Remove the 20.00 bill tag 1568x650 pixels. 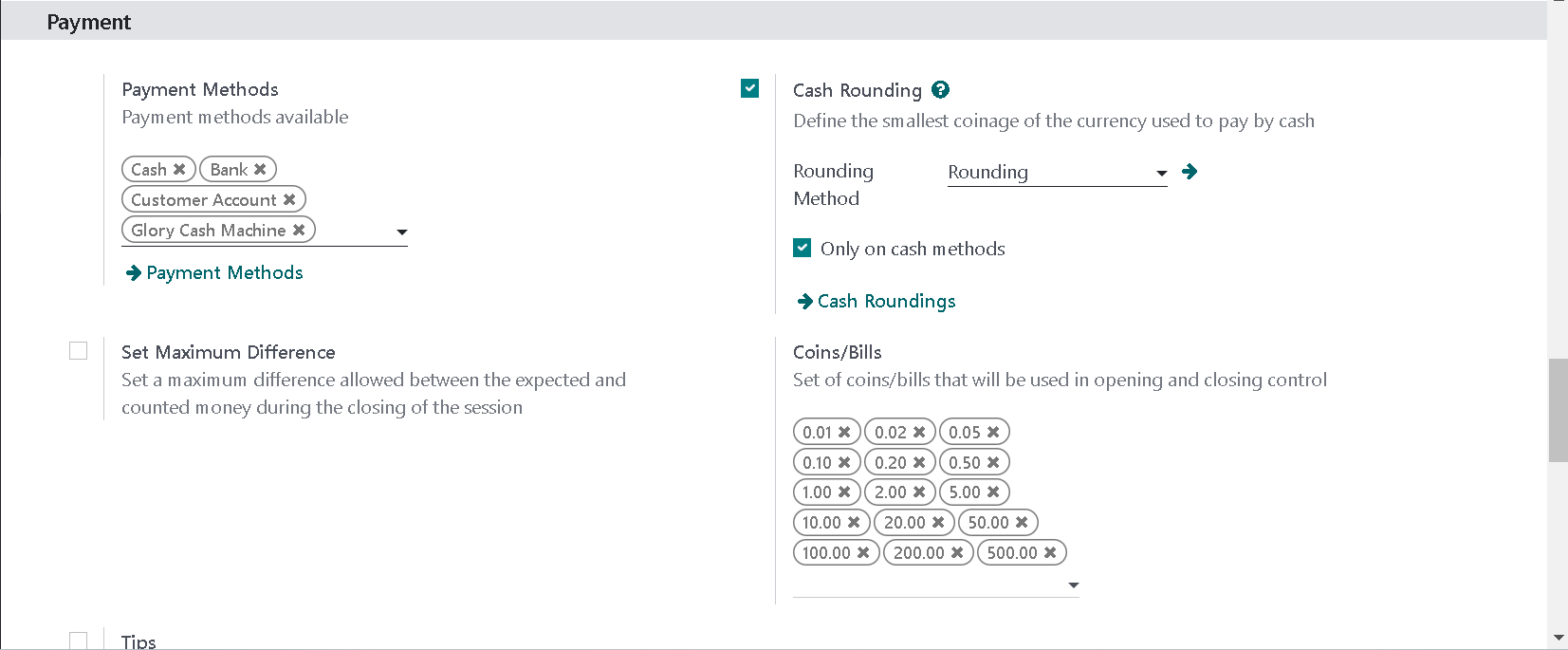click(938, 523)
